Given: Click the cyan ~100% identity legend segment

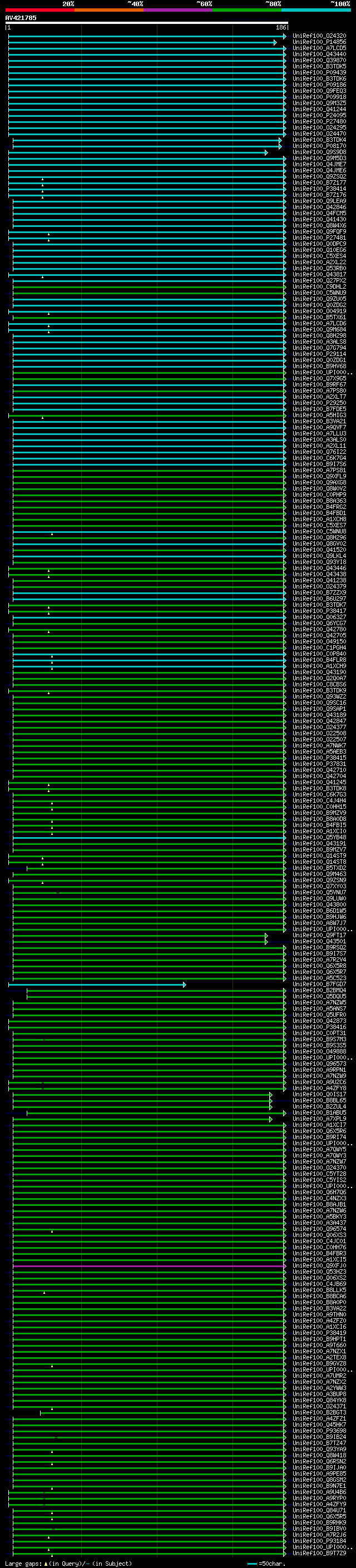Looking at the screenshot, I should [316, 10].
